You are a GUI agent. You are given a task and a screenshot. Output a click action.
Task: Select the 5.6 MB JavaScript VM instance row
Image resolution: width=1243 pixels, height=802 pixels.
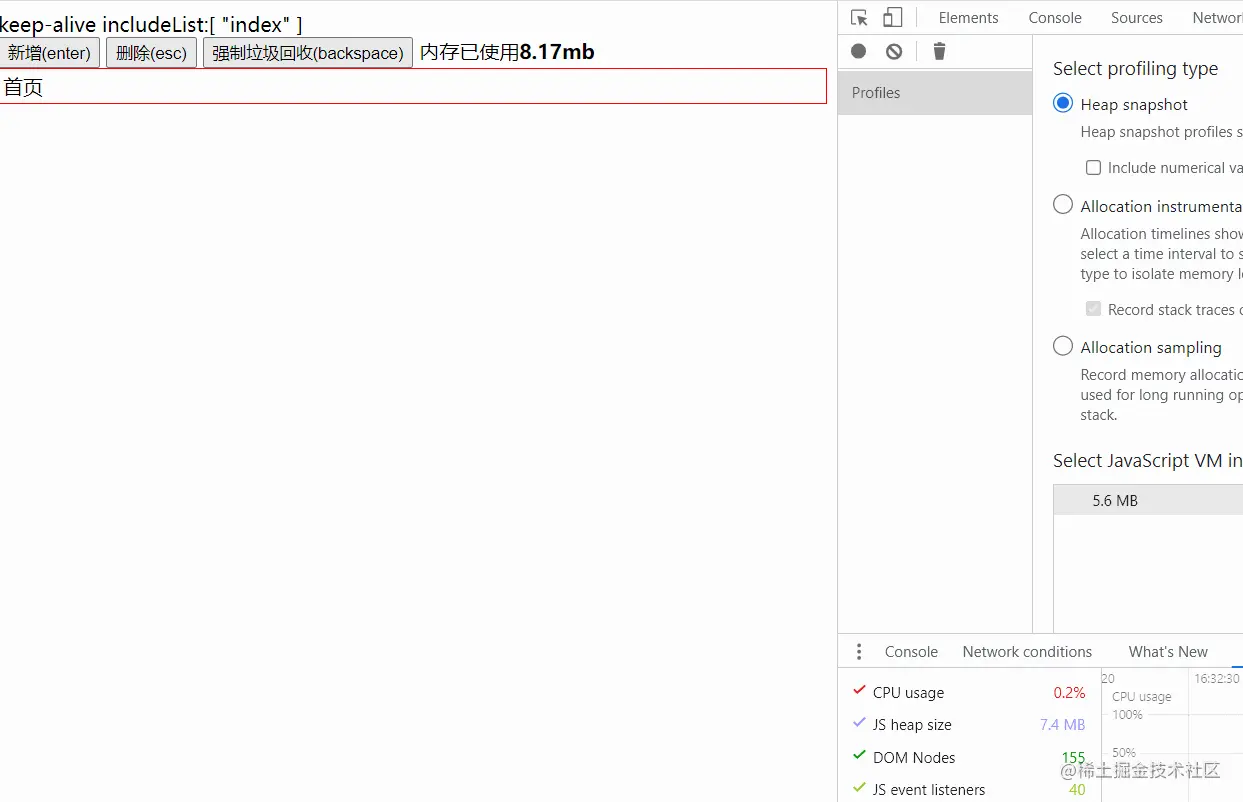pyautogui.click(x=1148, y=500)
